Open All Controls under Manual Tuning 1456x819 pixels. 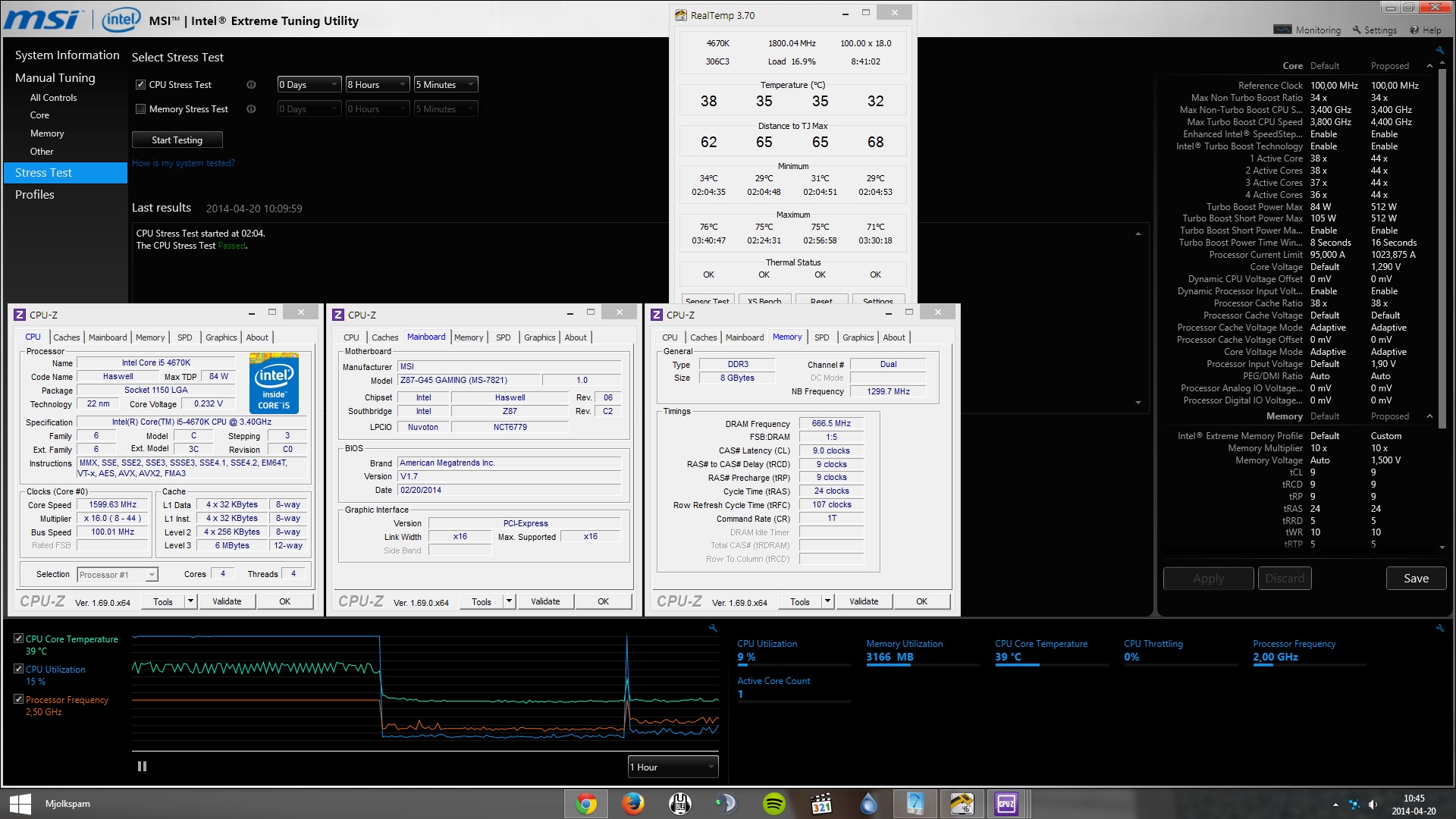tap(53, 98)
